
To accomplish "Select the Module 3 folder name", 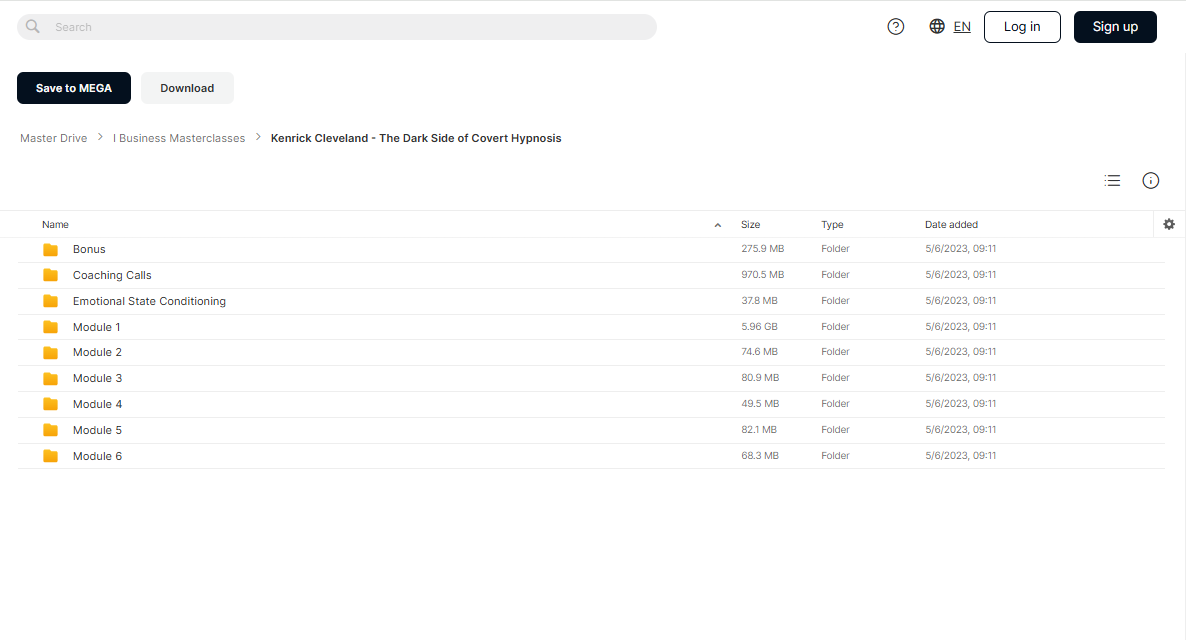I will pyautogui.click(x=97, y=378).
